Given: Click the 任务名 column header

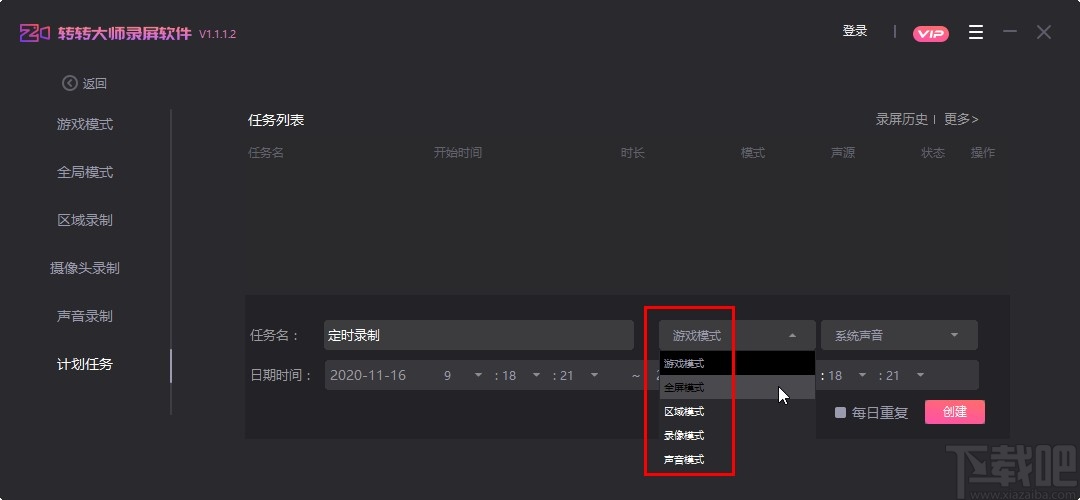Looking at the screenshot, I should tap(266, 153).
